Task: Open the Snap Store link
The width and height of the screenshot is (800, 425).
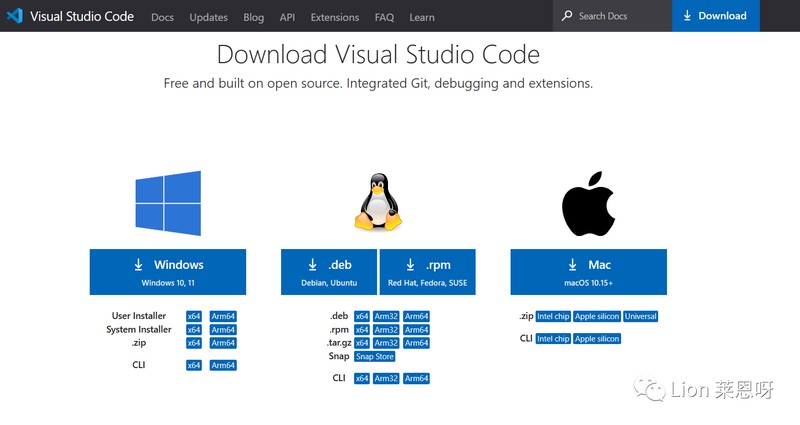Action: pyautogui.click(x=375, y=357)
